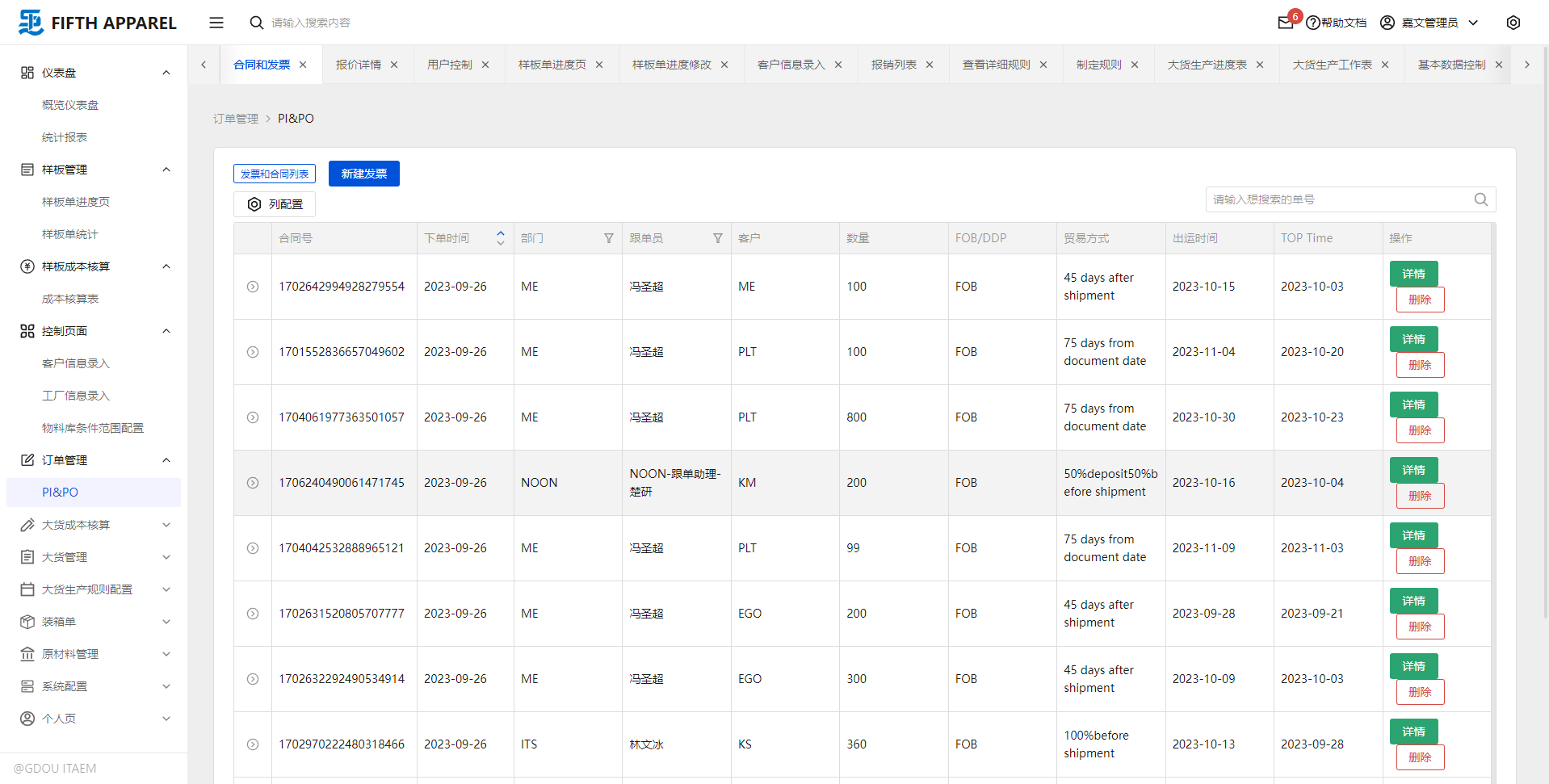Click 订单管理 breadcrumb link
Screen dimensions: 1549x784
click(236, 119)
